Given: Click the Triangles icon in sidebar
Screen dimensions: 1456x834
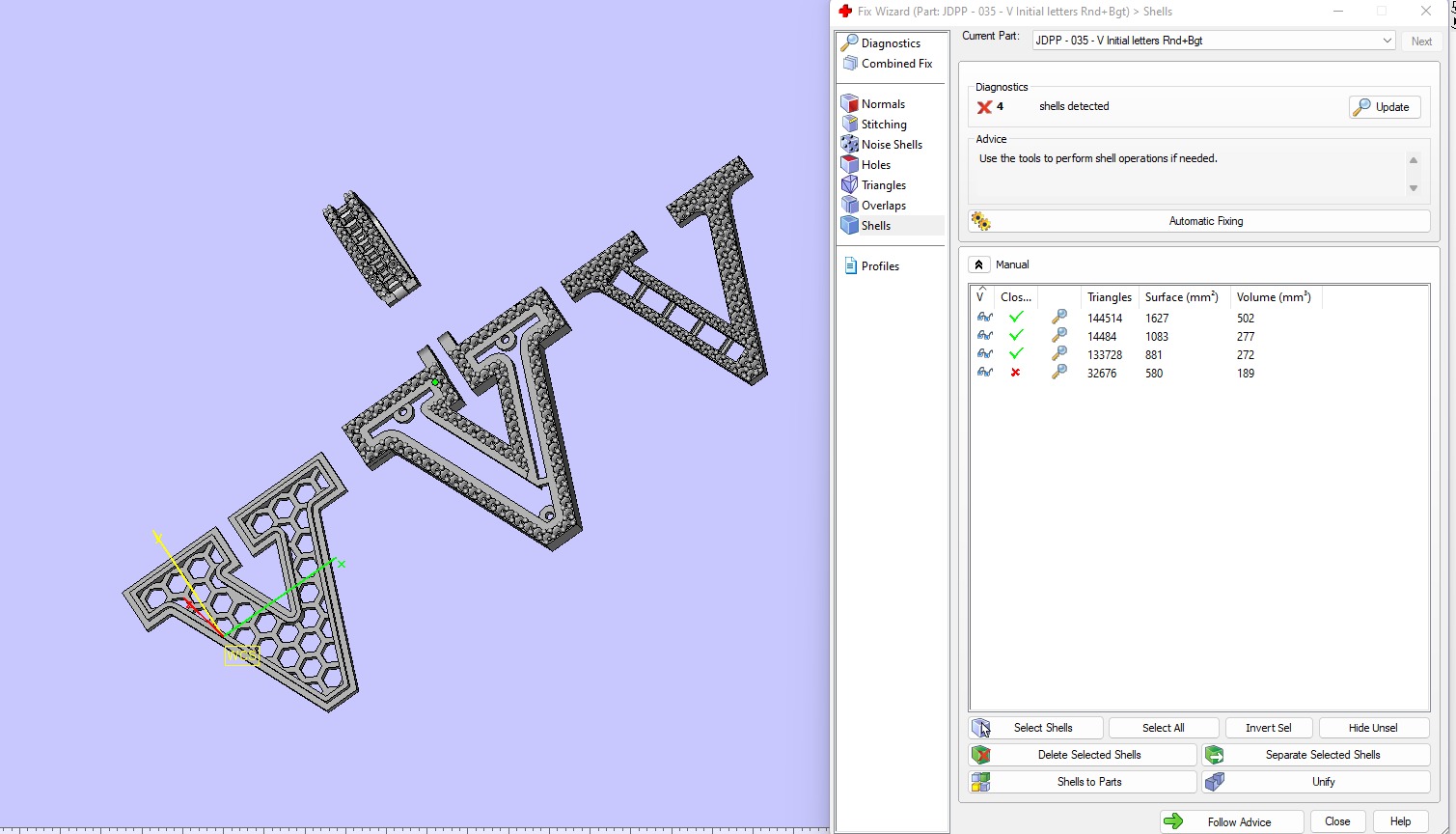Looking at the screenshot, I should pyautogui.click(x=850, y=185).
